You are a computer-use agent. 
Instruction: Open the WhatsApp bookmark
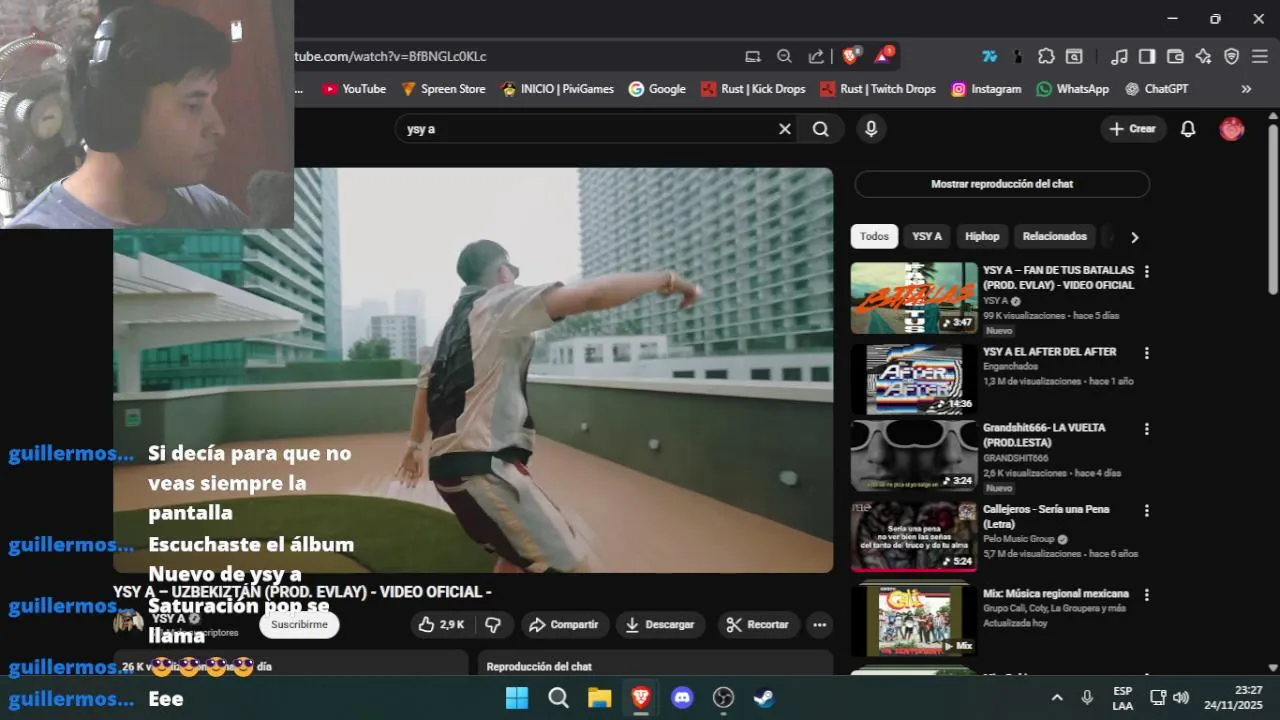[1073, 89]
